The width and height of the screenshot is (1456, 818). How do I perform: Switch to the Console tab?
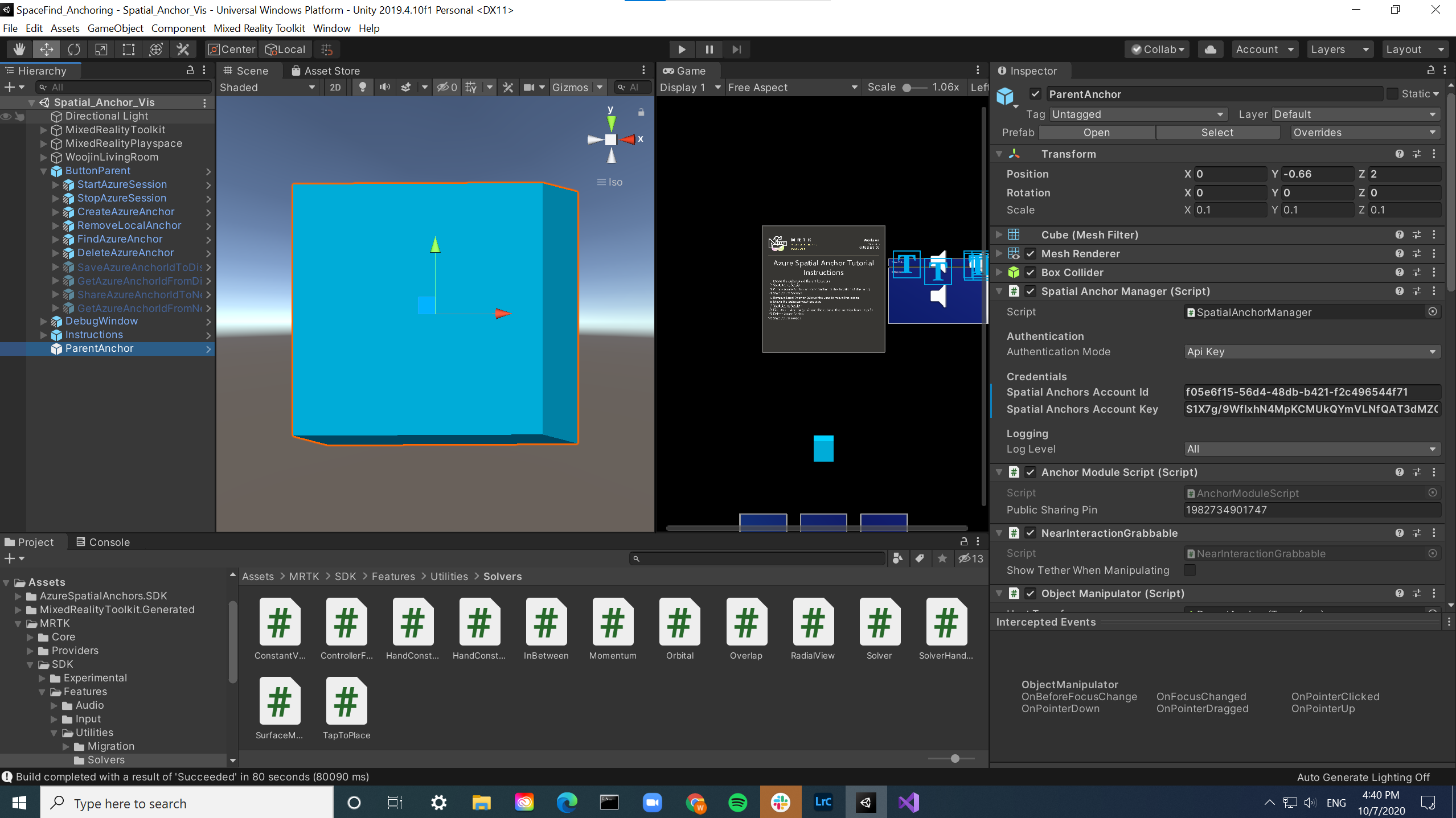[x=102, y=541]
